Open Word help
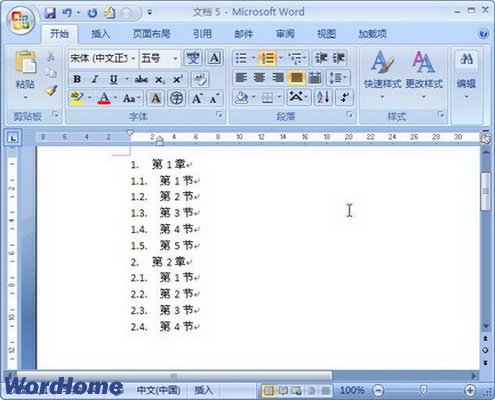Screen dimensions: 495x400 (484, 34)
